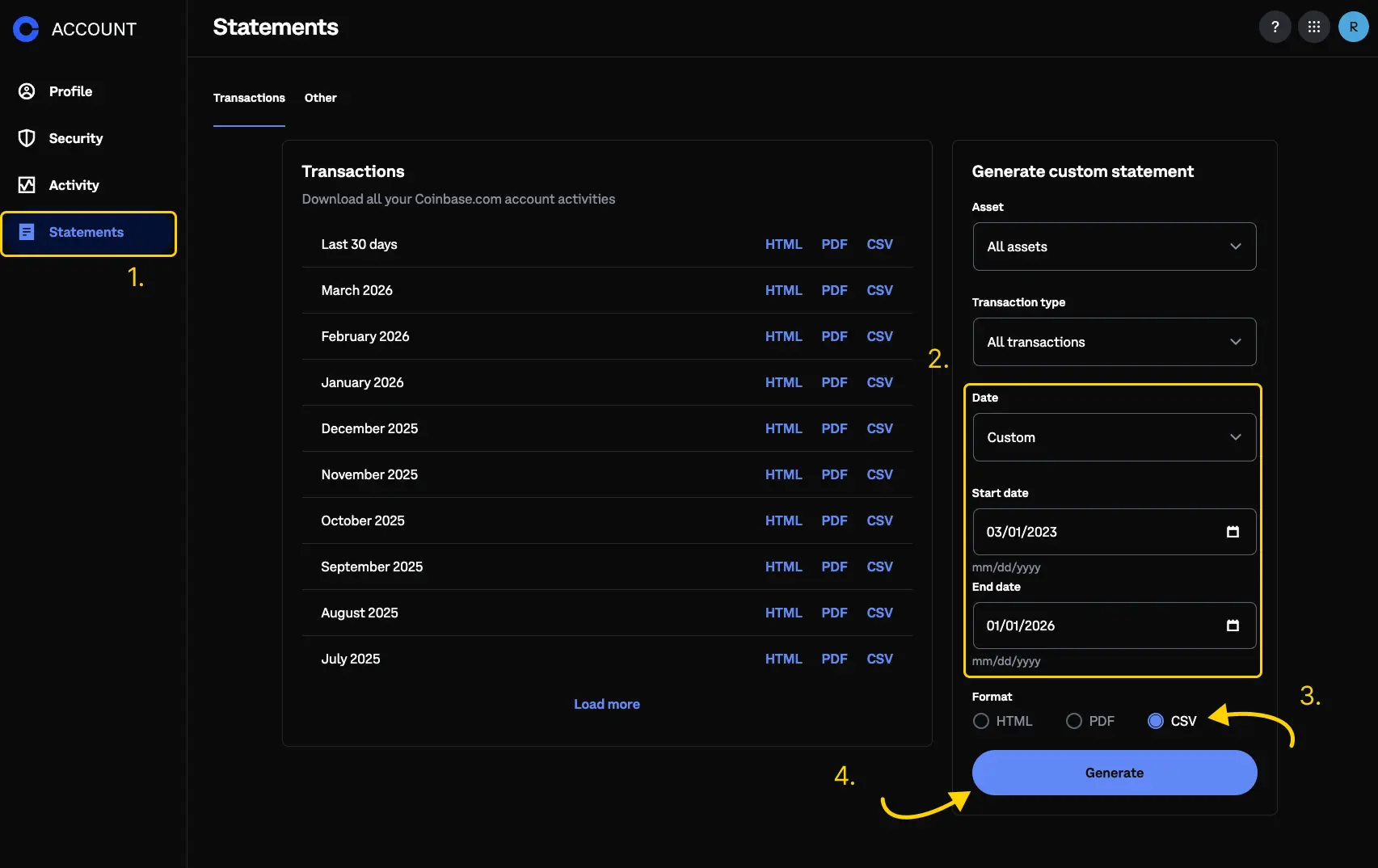1378x868 pixels.
Task: Download March 2026 statement as PDF
Action: coord(834,290)
